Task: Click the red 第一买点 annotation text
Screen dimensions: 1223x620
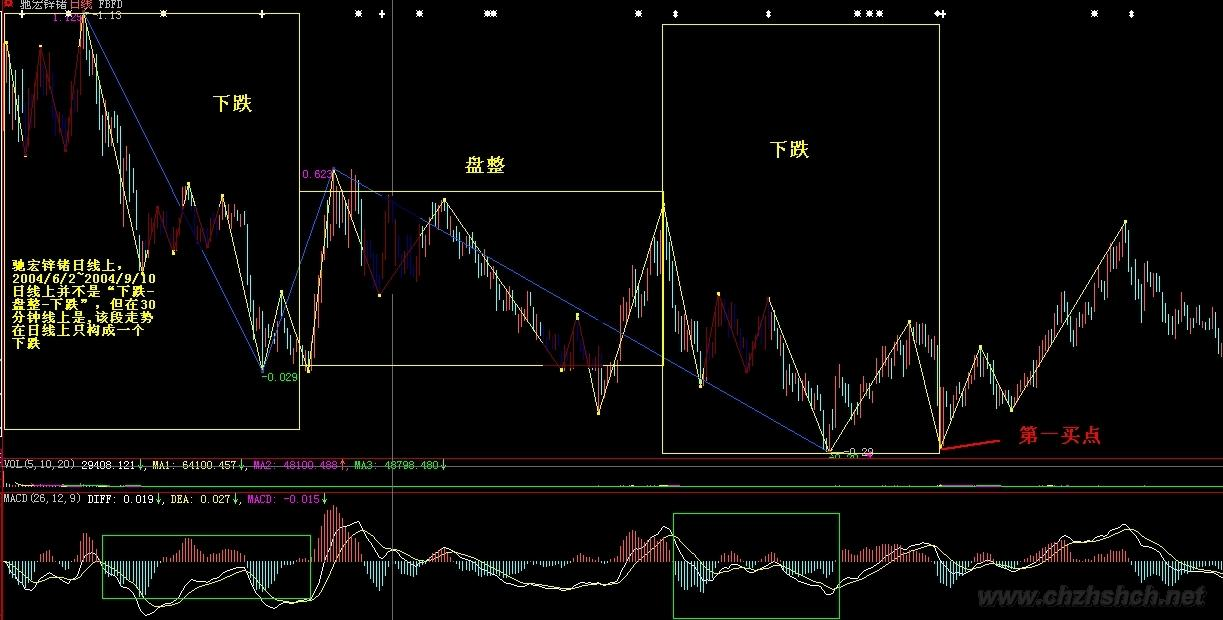Action: (1059, 436)
